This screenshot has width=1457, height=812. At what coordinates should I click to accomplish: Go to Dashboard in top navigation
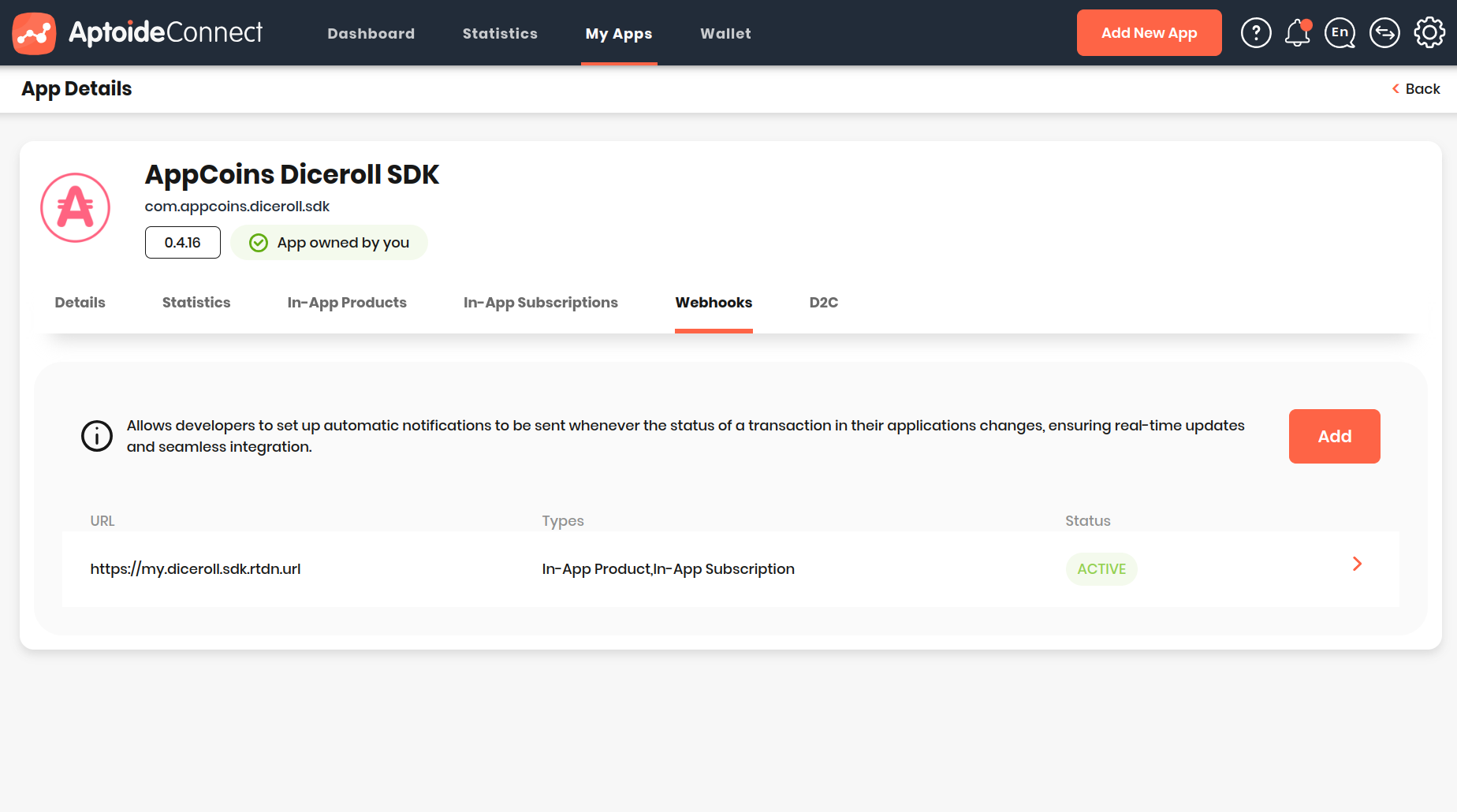pos(371,33)
